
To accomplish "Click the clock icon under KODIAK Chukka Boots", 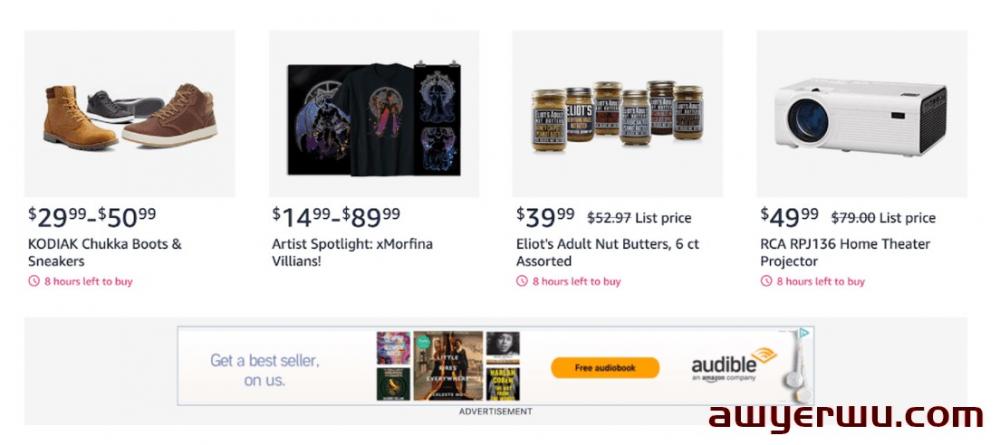I will pos(33,281).
